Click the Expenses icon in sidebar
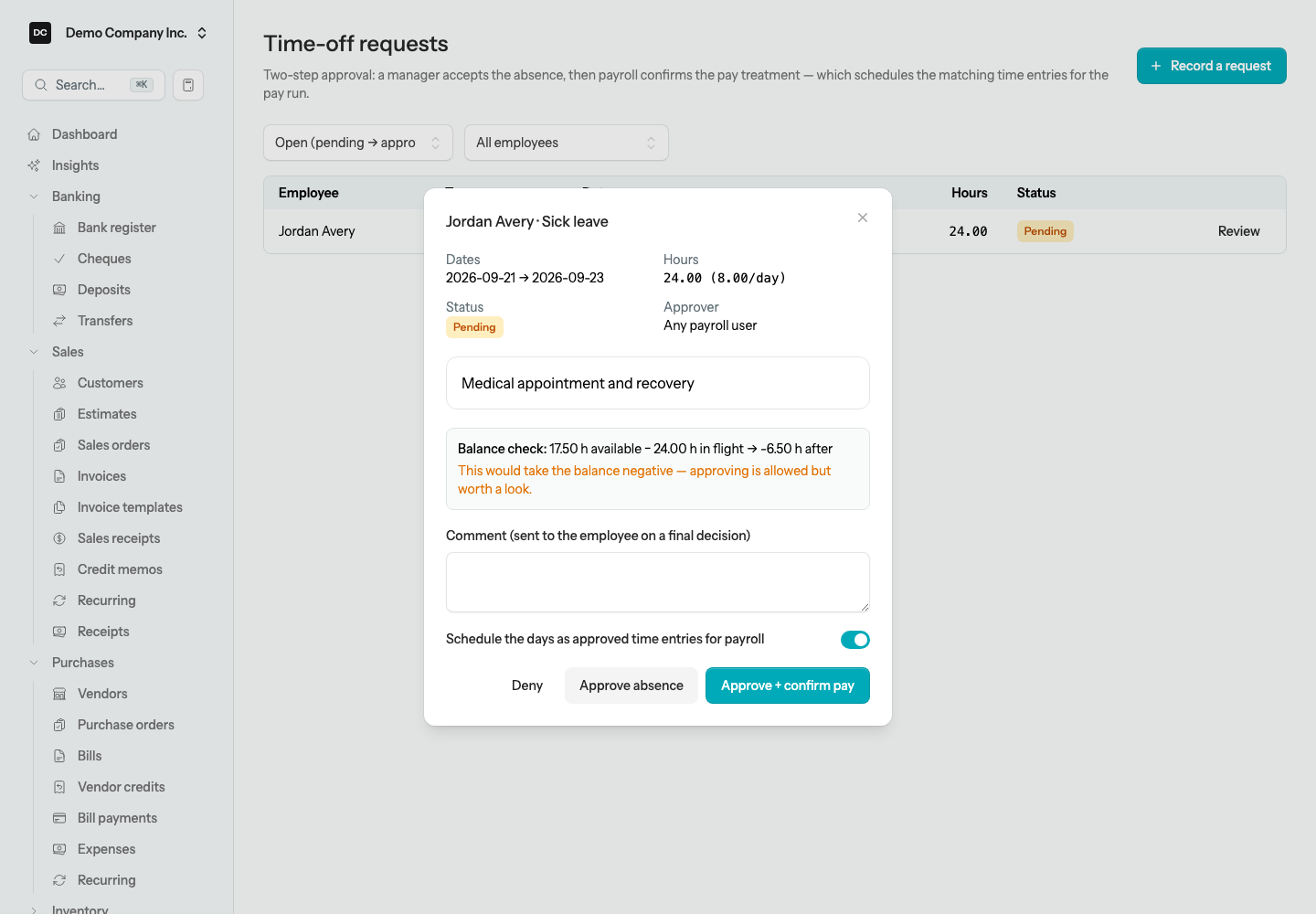 pos(59,849)
